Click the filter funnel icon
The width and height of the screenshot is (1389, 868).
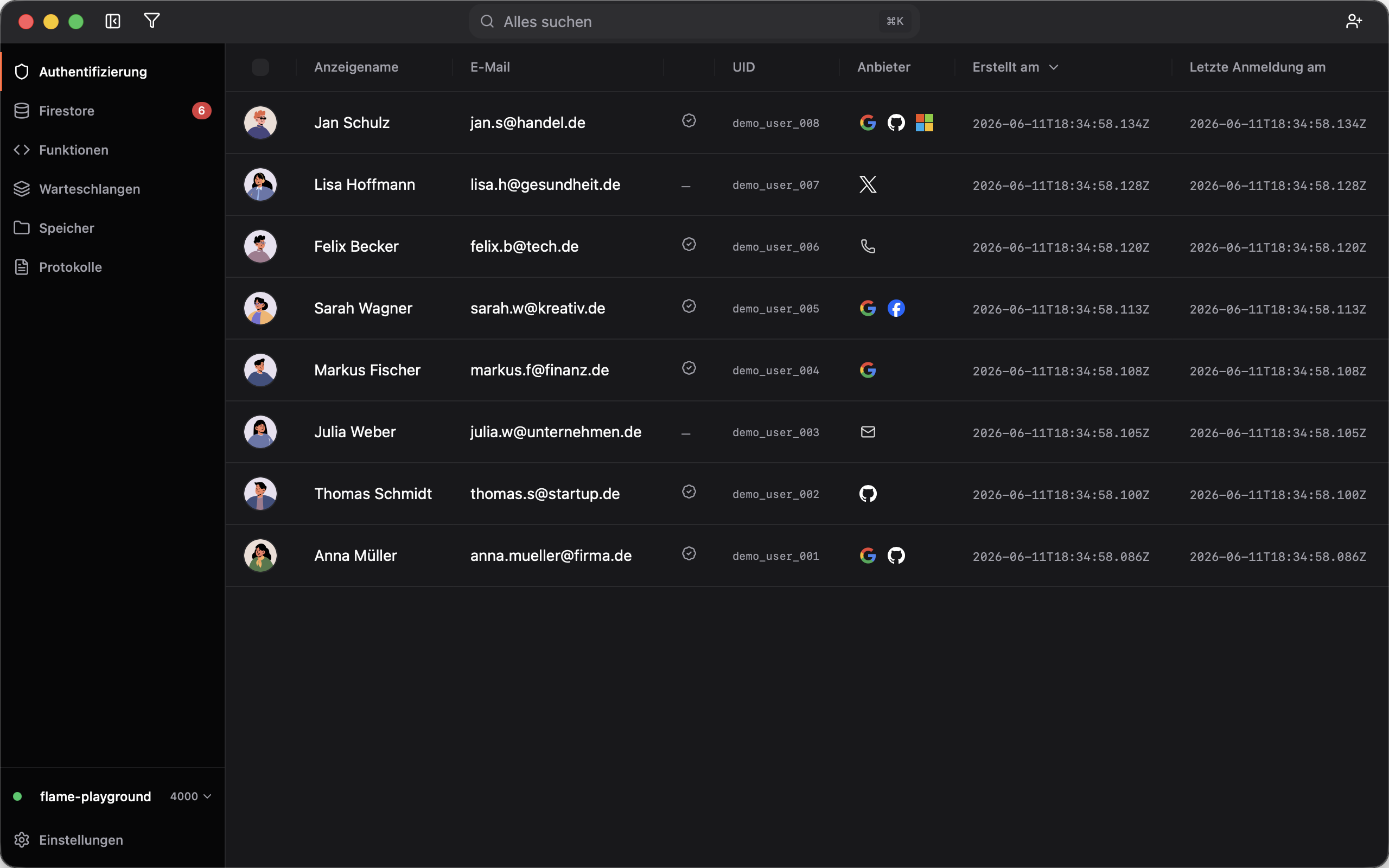151,21
